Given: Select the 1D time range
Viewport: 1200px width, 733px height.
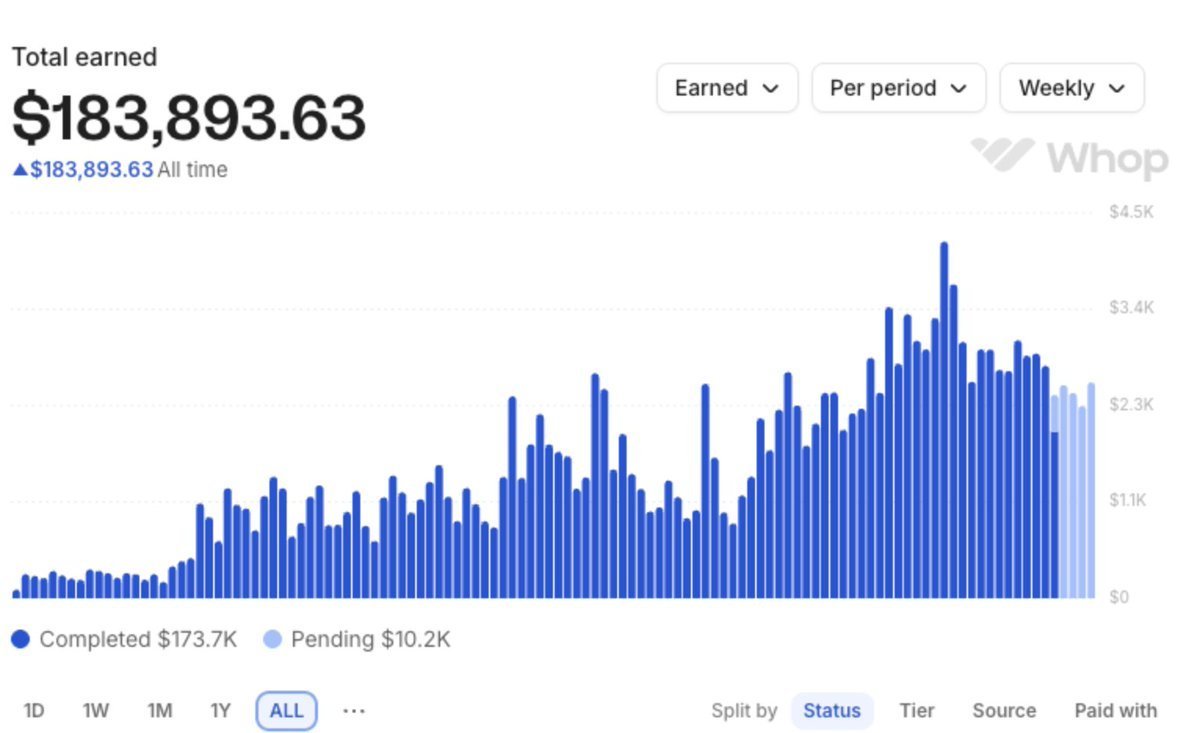Looking at the screenshot, I should click(34, 711).
